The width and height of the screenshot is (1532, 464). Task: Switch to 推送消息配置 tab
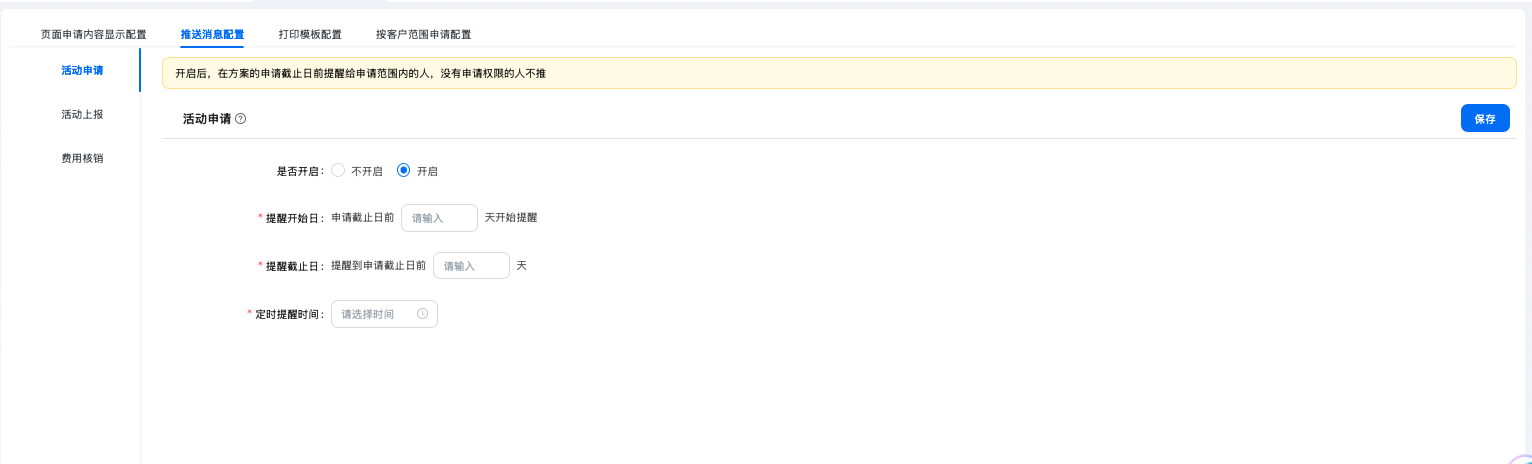[212, 34]
